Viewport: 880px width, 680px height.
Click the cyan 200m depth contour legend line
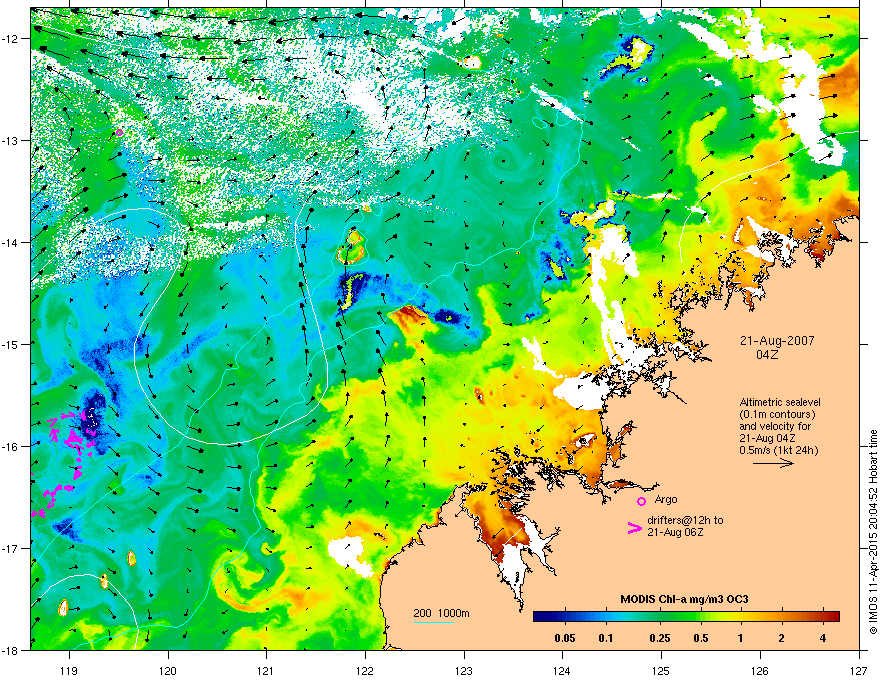click(434, 622)
